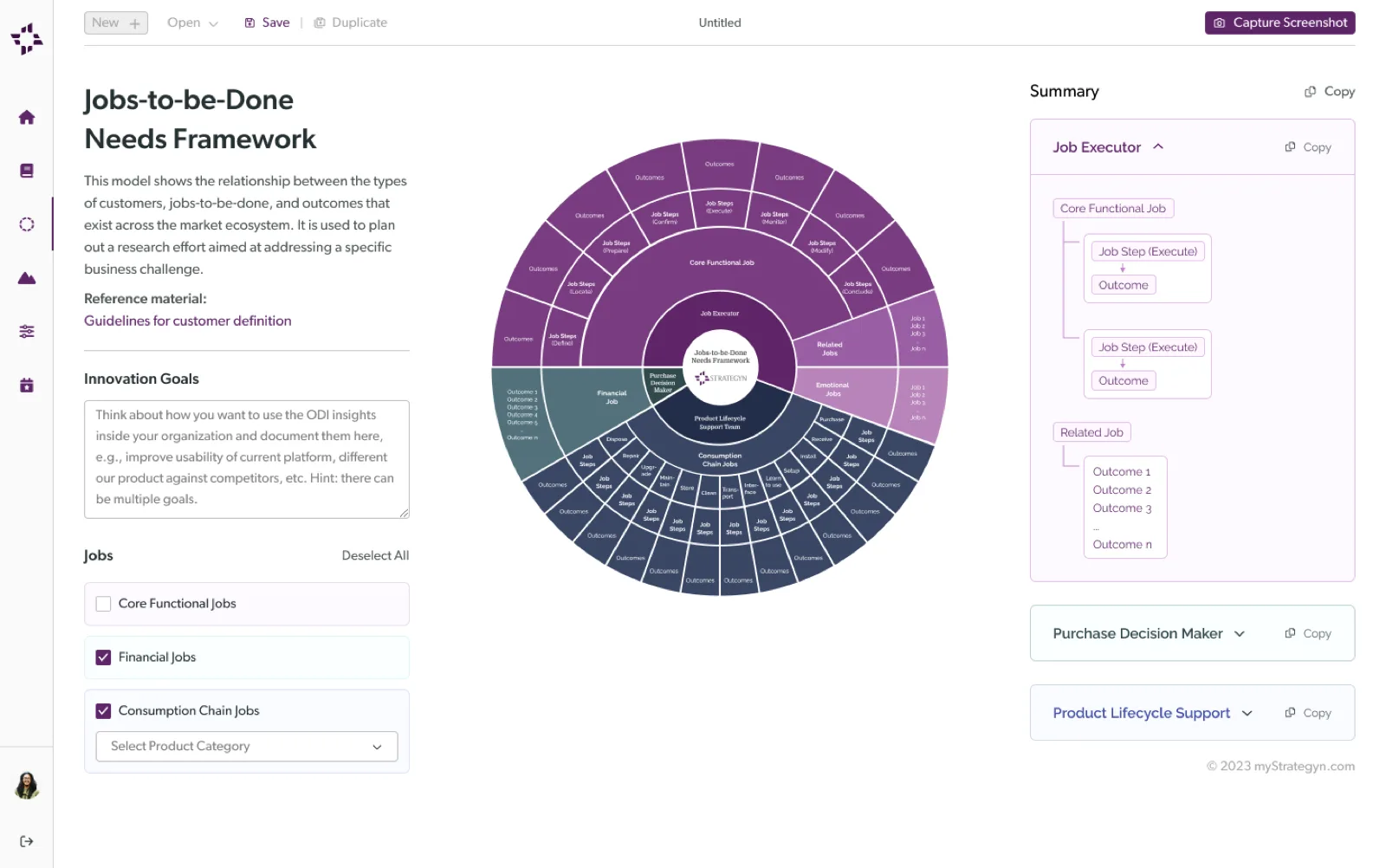Open the Home page from sidebar

(27, 117)
